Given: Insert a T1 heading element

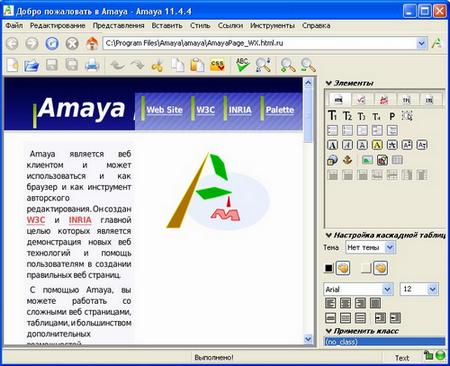Looking at the screenshot, I should [332, 116].
